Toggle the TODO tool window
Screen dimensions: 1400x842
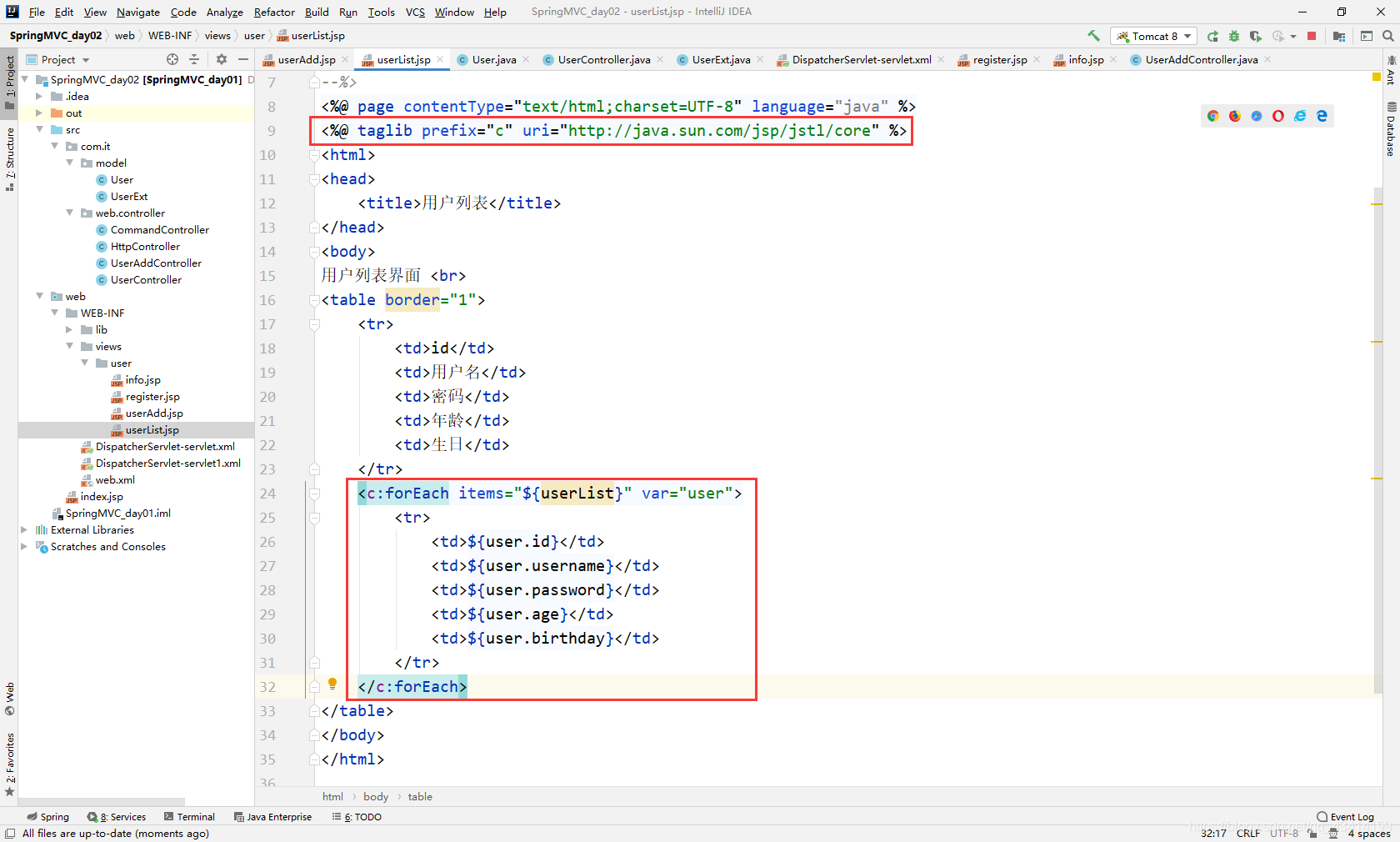pos(357,817)
